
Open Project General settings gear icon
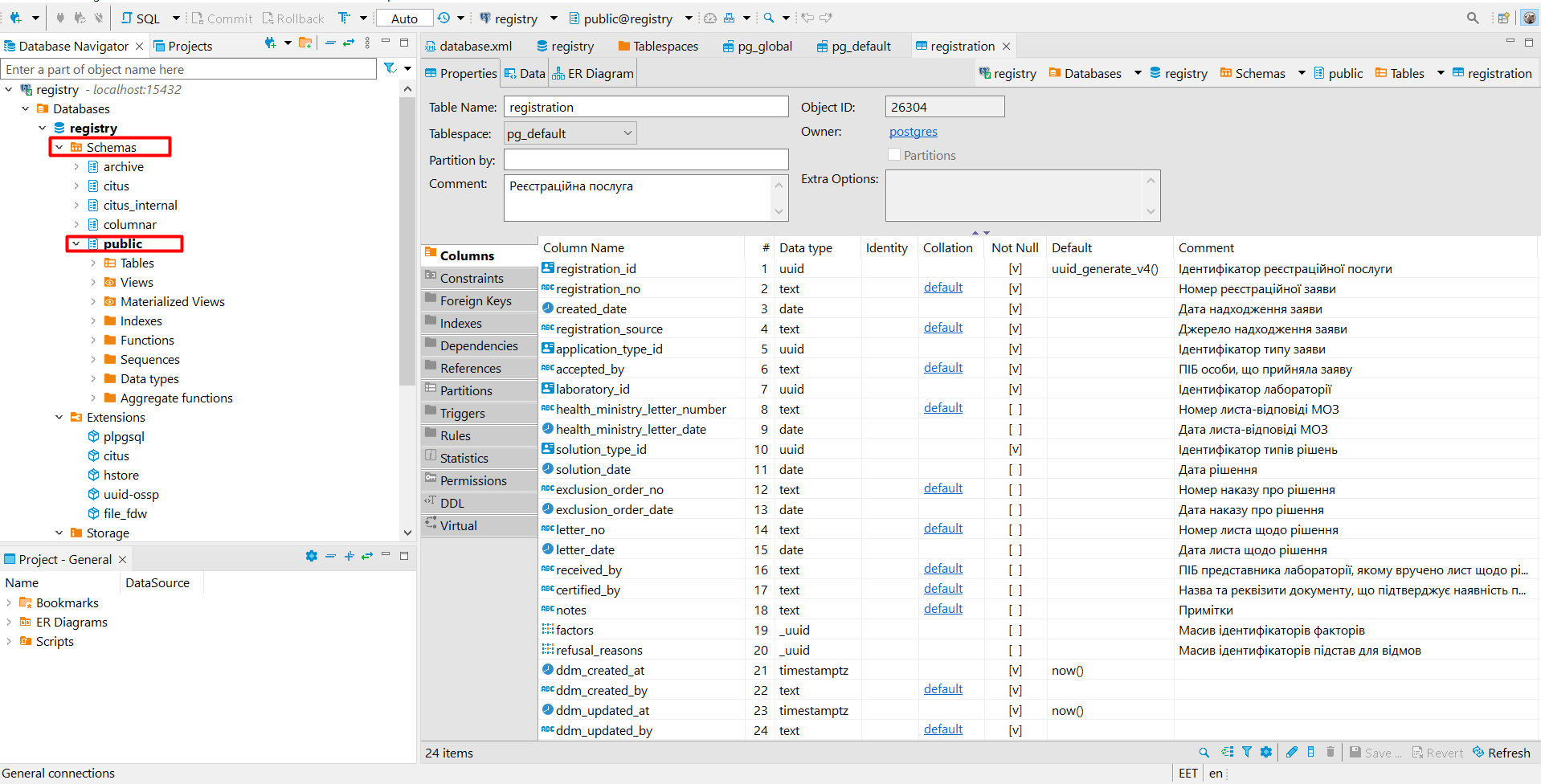pos(312,556)
